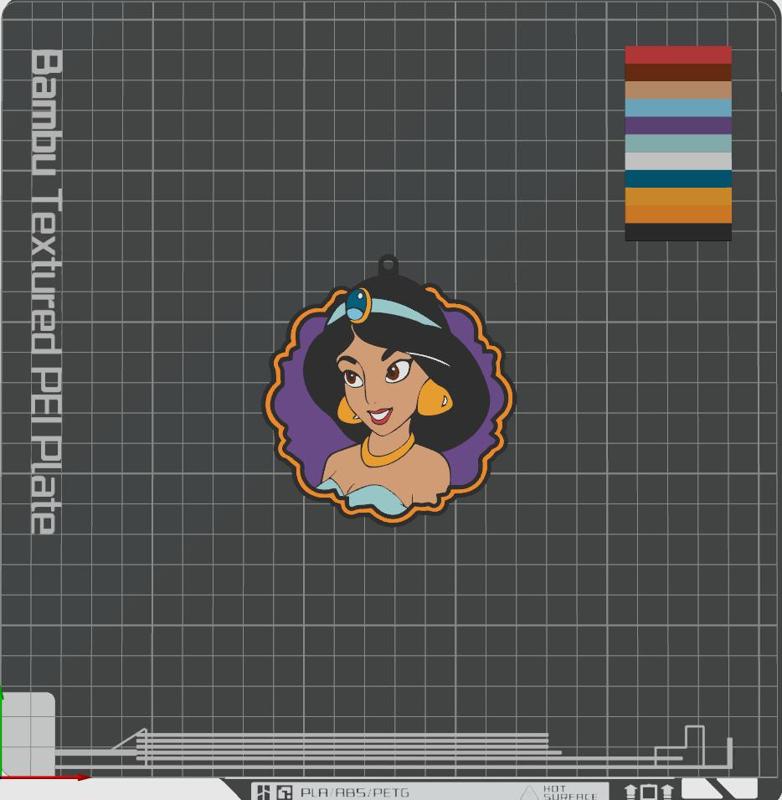Screen dimensions: 782x800
Task: Click the keychain ring loop atop the model
Action: point(388,265)
